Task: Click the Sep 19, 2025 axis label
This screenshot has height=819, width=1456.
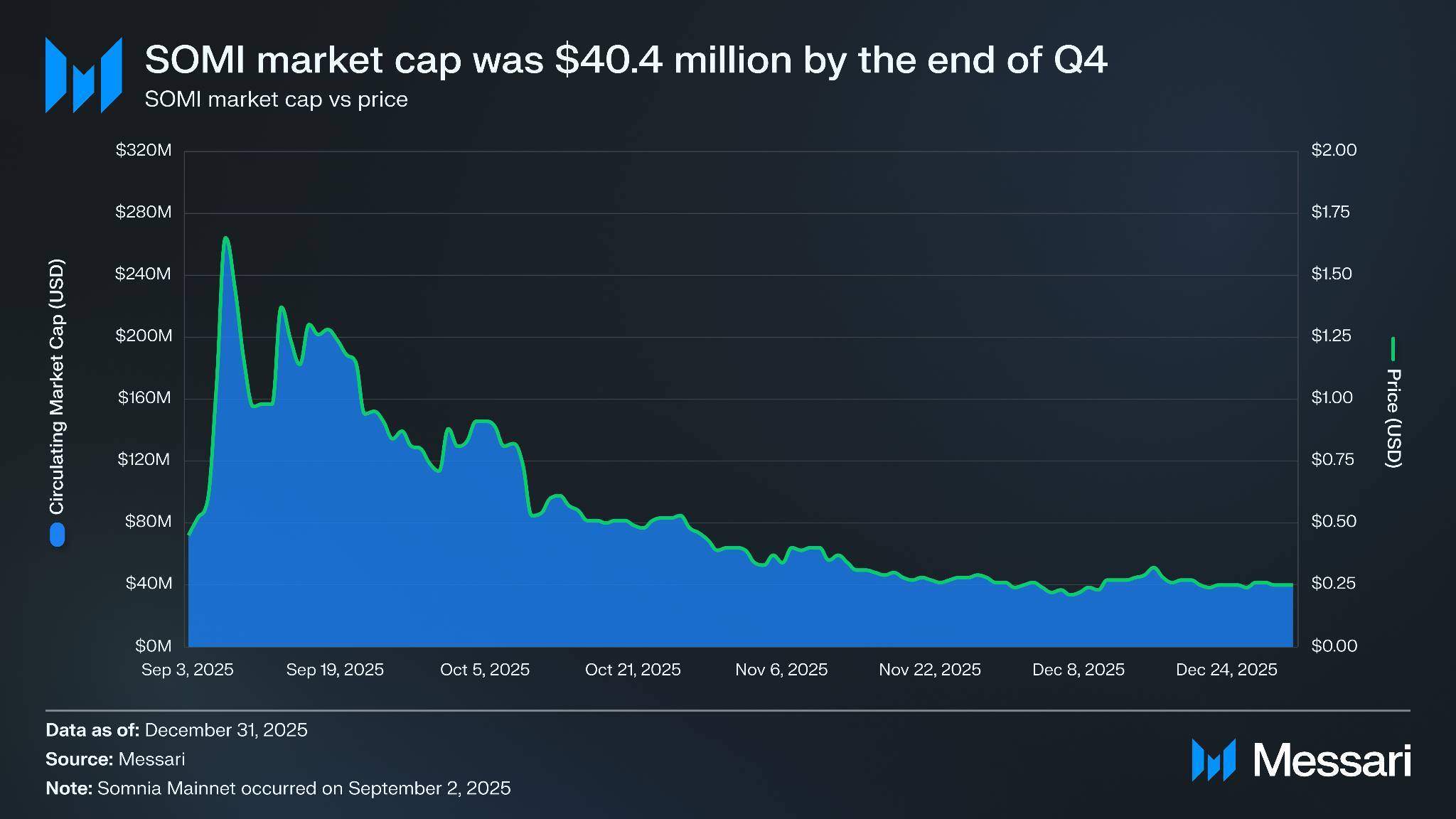Action: [x=335, y=670]
